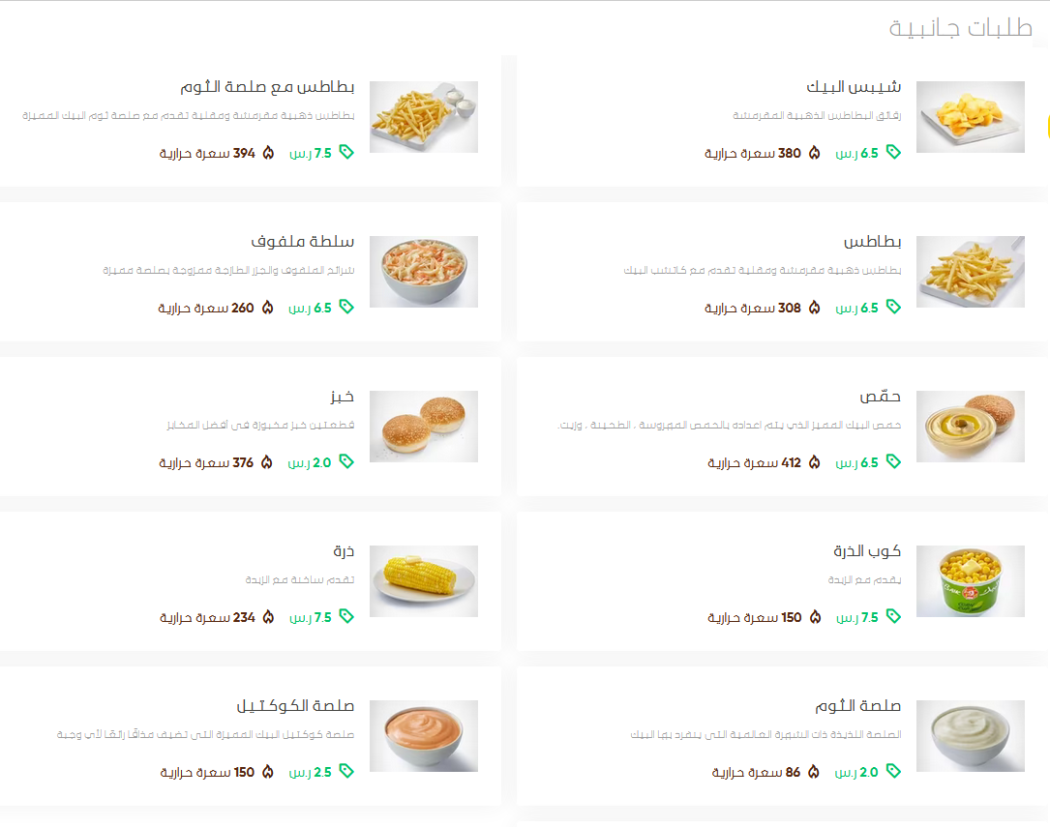Click the flame icon beside 150 calories for كوب الذرة
The image size is (1050, 827).
pos(815,617)
